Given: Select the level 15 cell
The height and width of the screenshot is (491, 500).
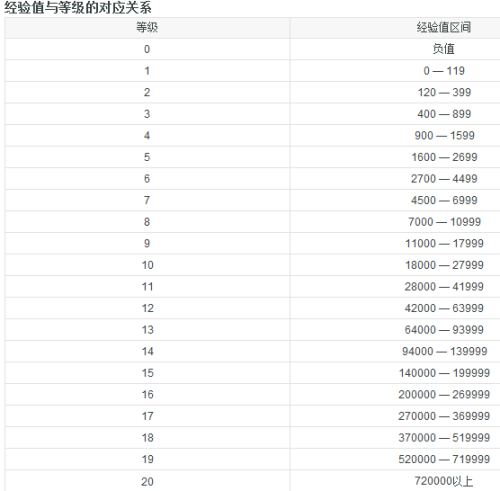Looking at the screenshot, I should [147, 373].
